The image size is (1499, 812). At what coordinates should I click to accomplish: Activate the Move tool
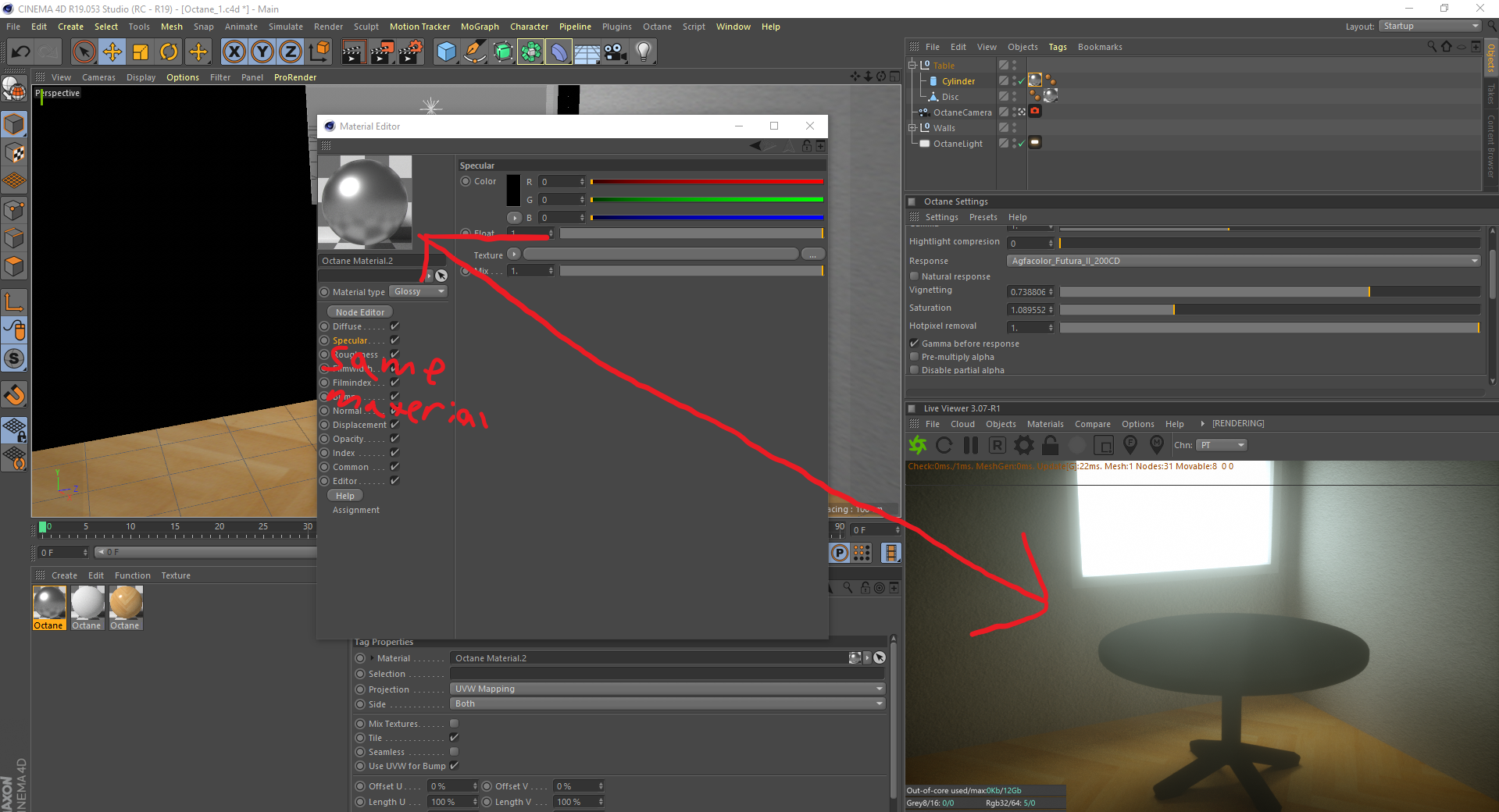point(112,52)
